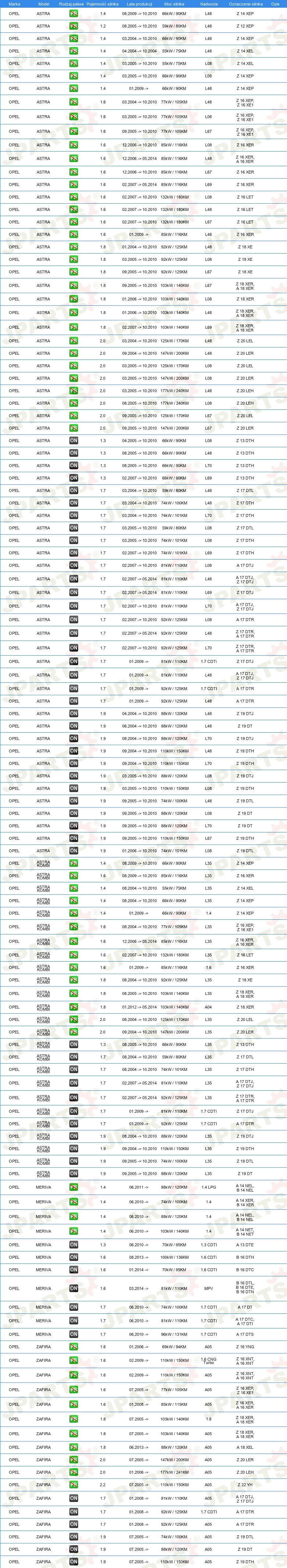Click petrol icon in Astra Kombi Z 16 LET row

[73, 955]
